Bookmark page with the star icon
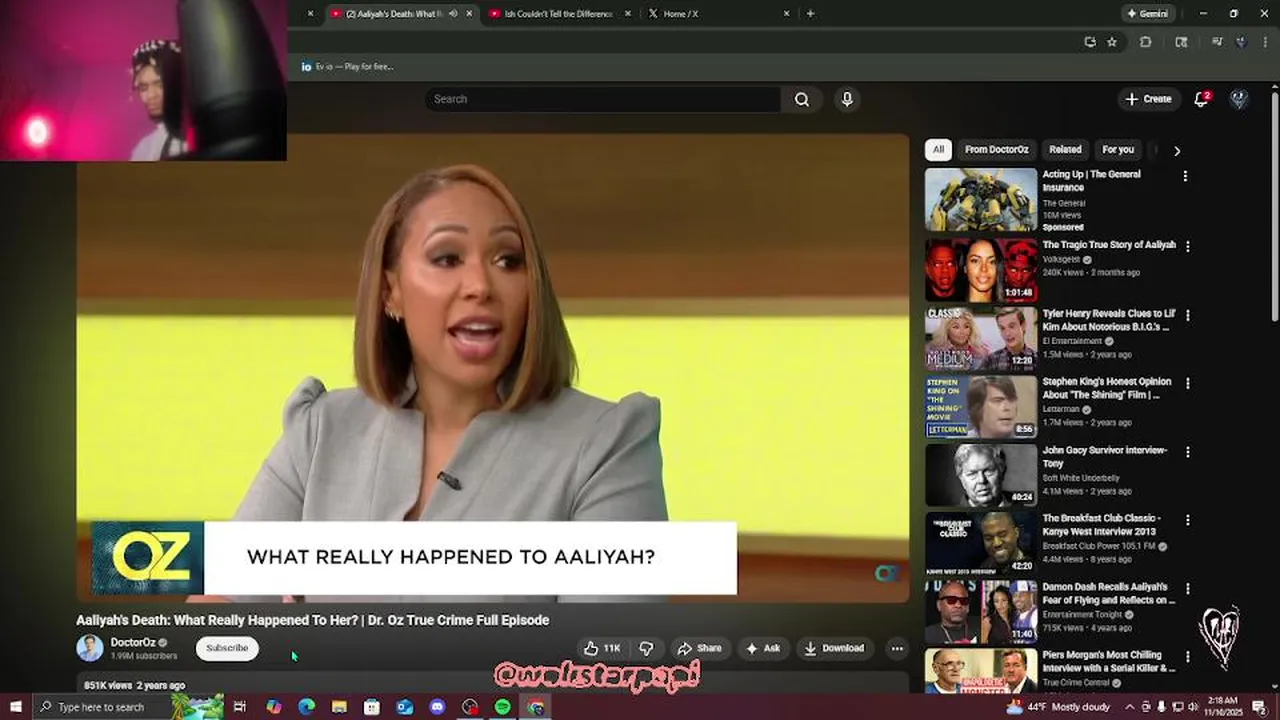 [1112, 42]
